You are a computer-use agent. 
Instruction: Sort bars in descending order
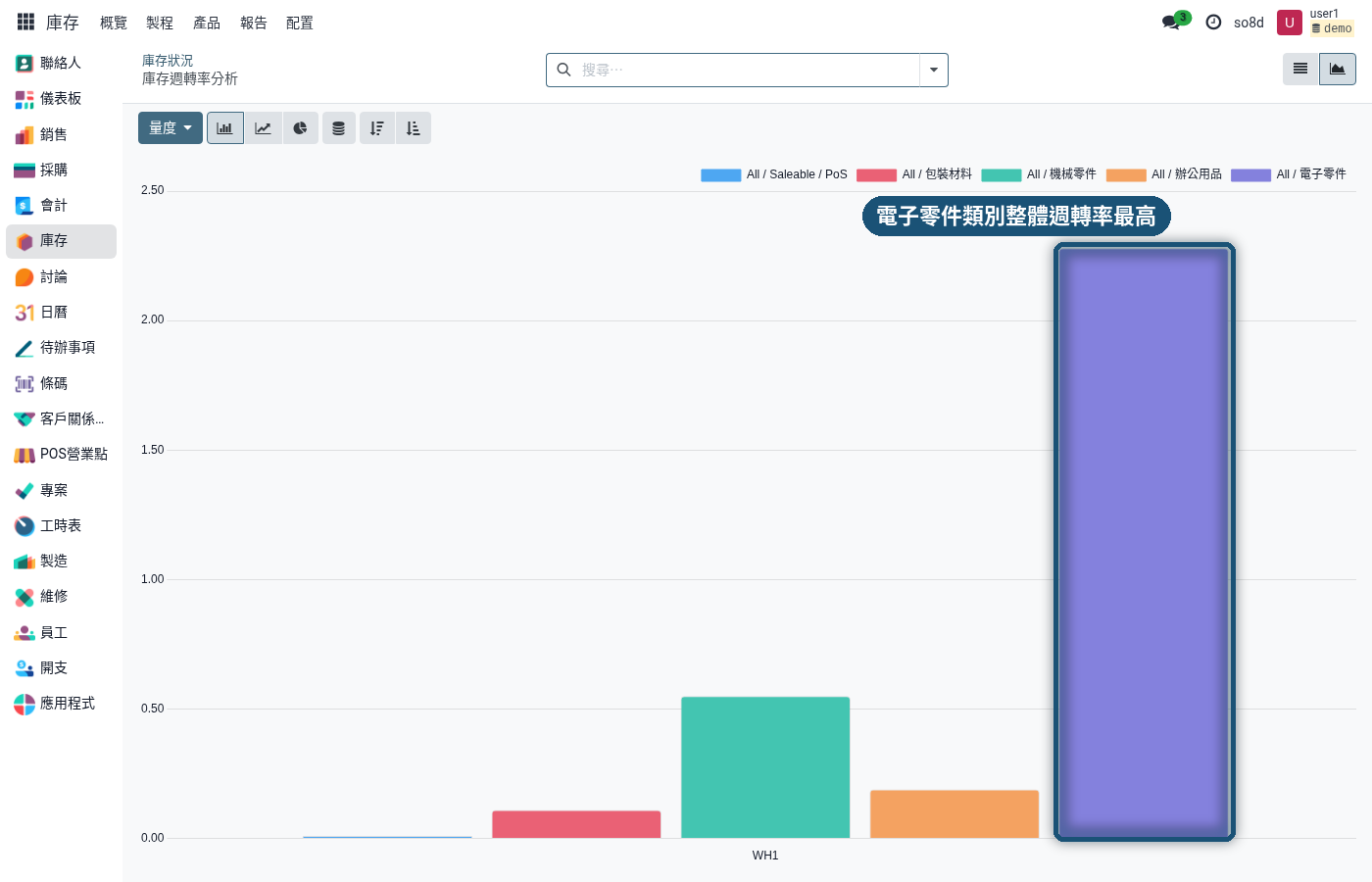tap(376, 128)
